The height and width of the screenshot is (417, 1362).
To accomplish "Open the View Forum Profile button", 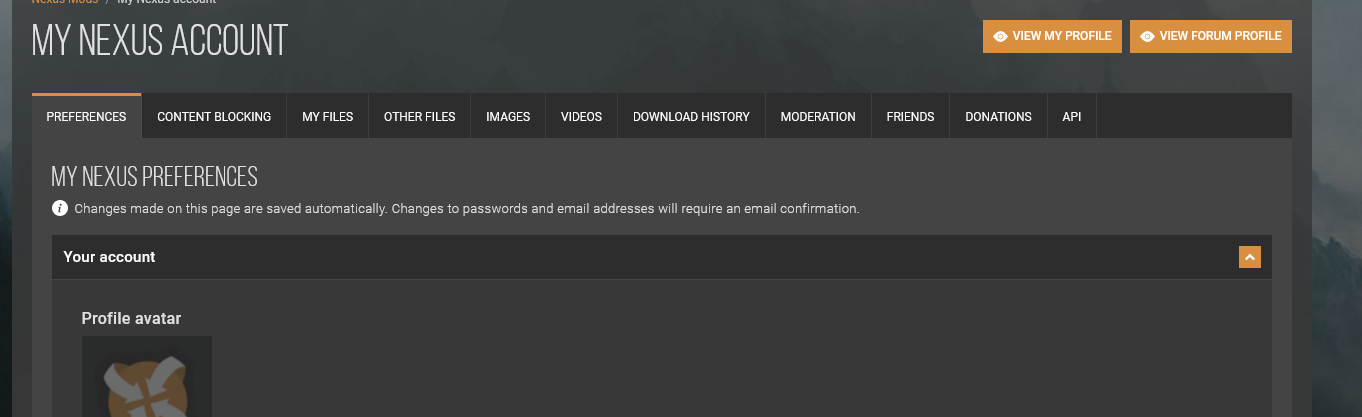I will tap(1211, 36).
